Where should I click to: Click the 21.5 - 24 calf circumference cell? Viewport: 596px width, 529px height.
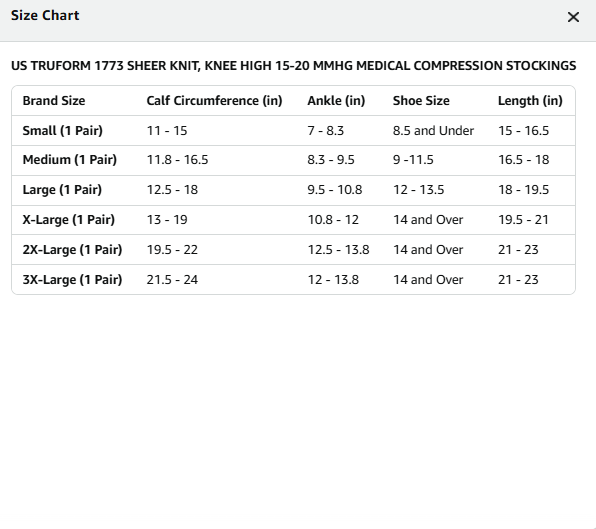click(x=172, y=280)
